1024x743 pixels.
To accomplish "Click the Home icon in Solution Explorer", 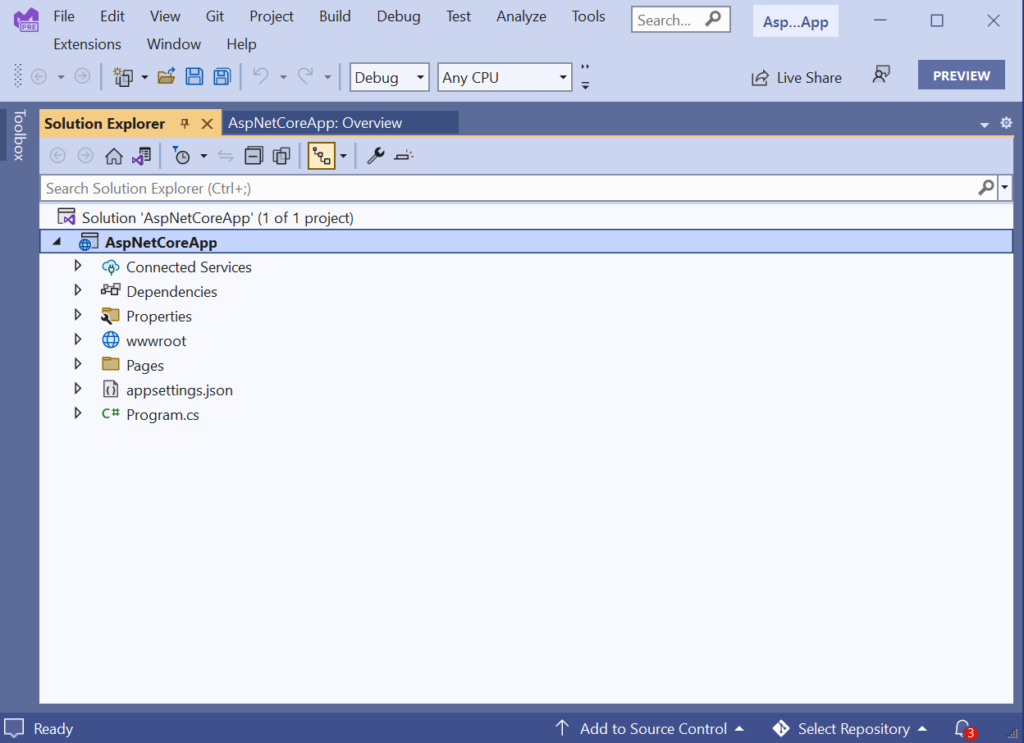I will click(x=114, y=156).
